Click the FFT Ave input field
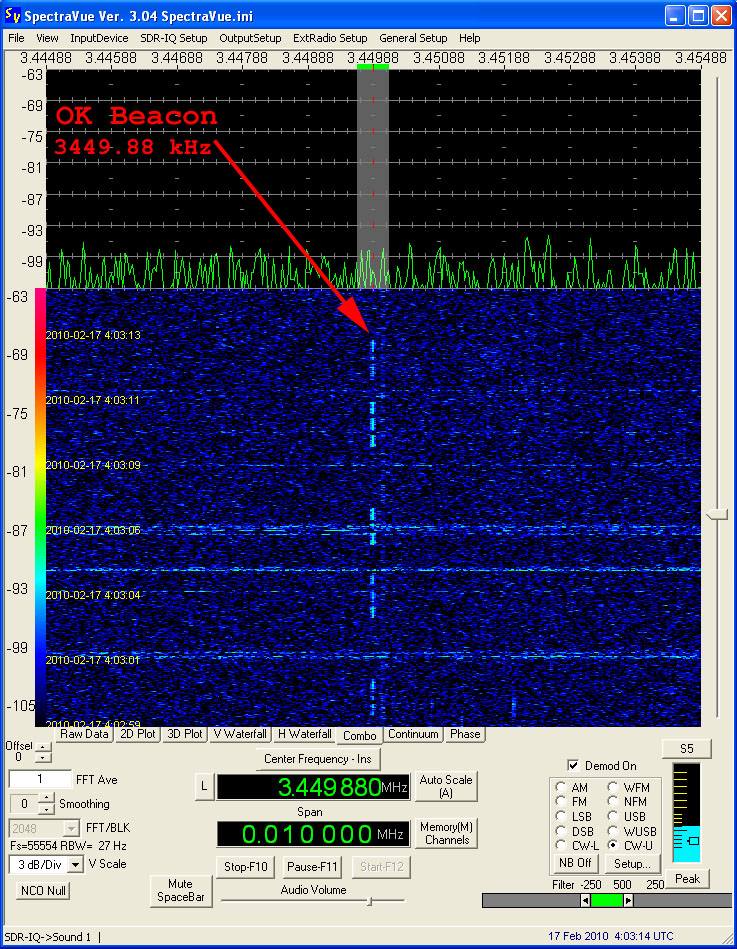Image resolution: width=737 pixels, height=949 pixels. [40, 780]
